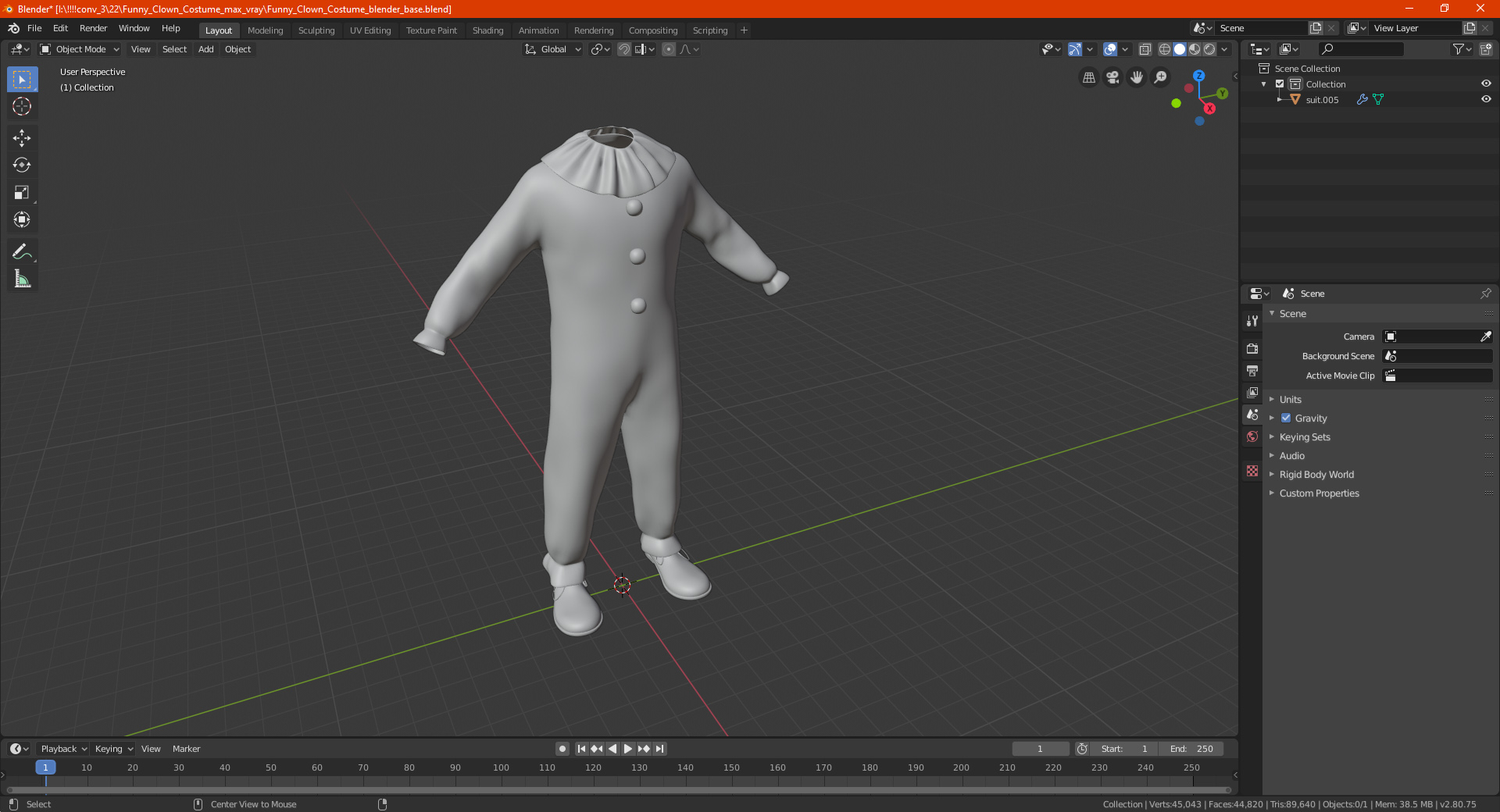
Task: Click the Blender logo menu icon
Action: (x=13, y=28)
